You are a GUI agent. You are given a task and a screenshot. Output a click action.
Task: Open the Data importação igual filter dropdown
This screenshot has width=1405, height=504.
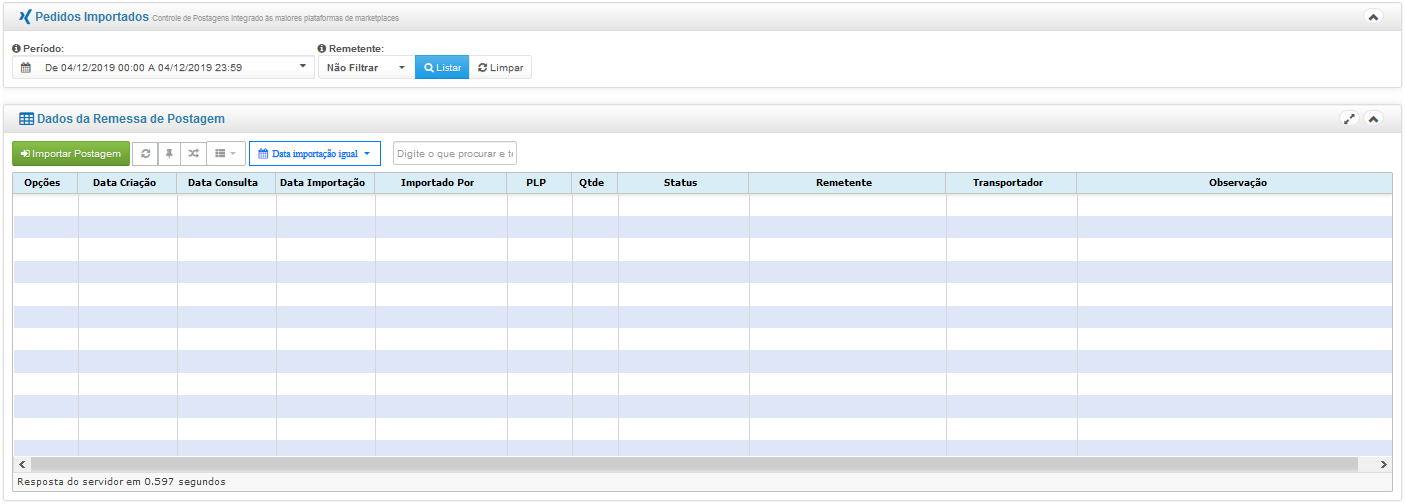click(x=314, y=154)
